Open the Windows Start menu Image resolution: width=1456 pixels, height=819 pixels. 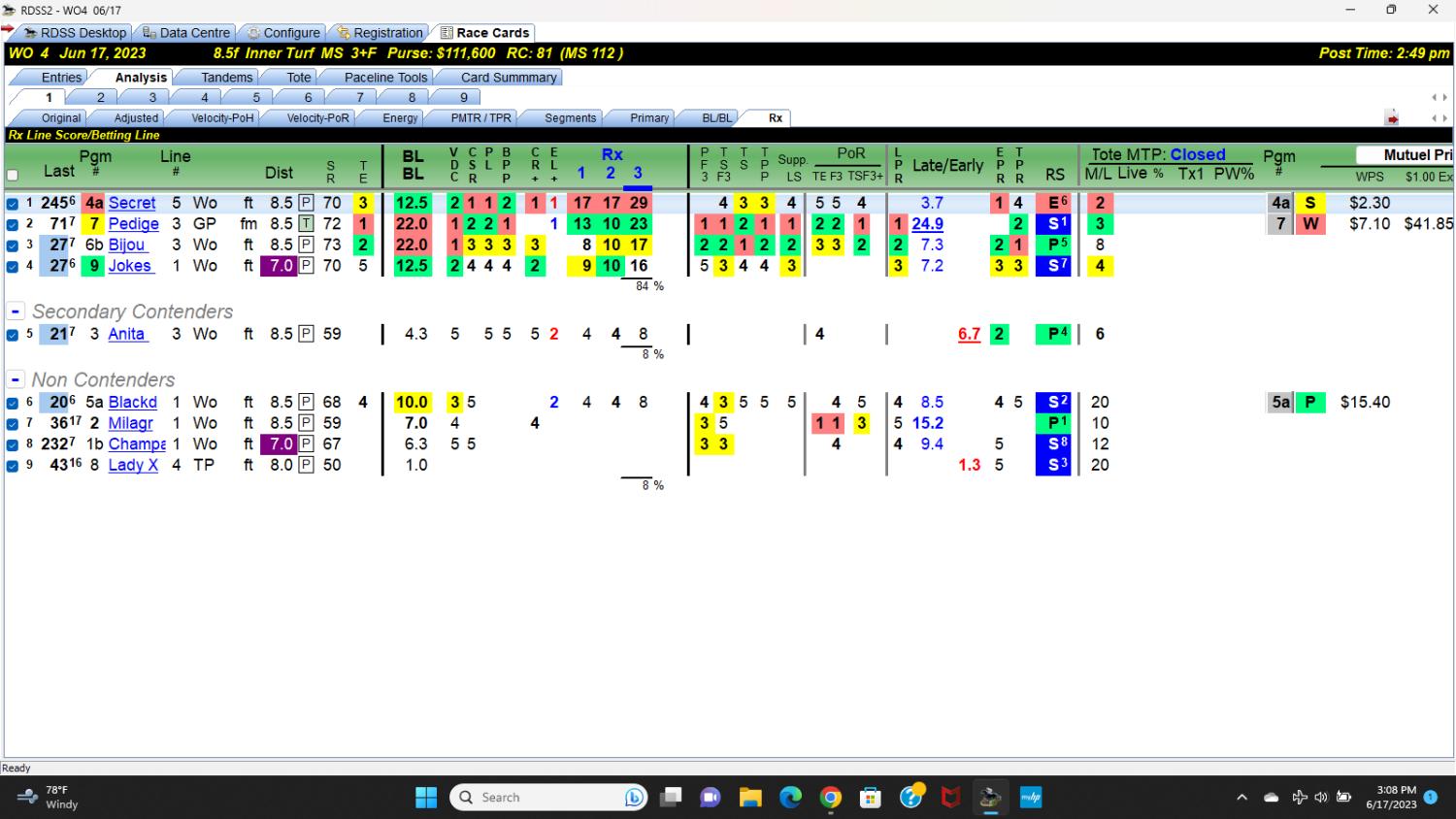tap(426, 798)
